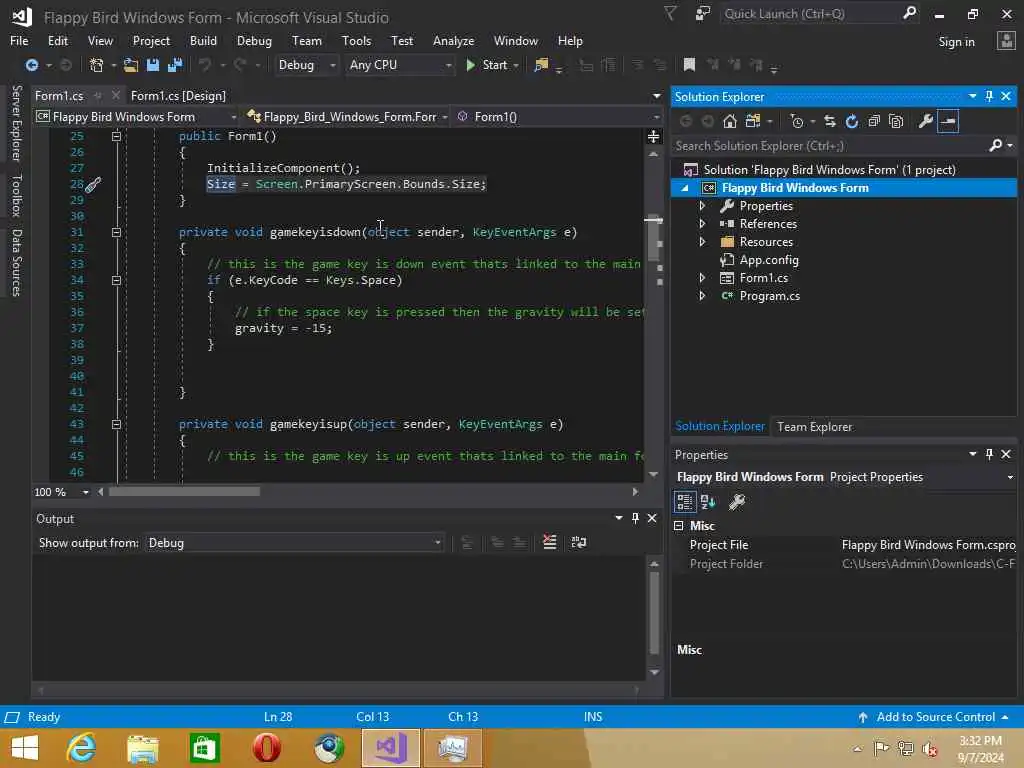Screen dimensions: 1024x768
Task: Open Properties via the wrench icon in Solution Explorer
Action: click(925, 121)
